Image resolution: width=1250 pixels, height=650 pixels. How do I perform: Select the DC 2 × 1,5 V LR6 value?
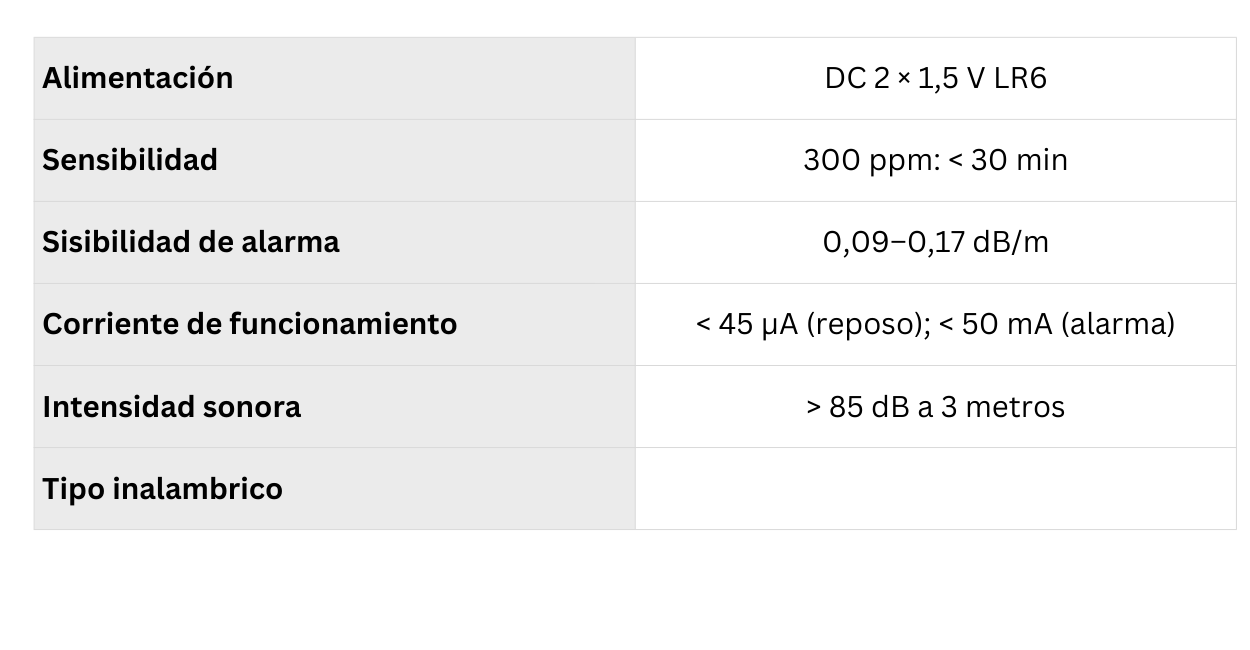tap(935, 78)
